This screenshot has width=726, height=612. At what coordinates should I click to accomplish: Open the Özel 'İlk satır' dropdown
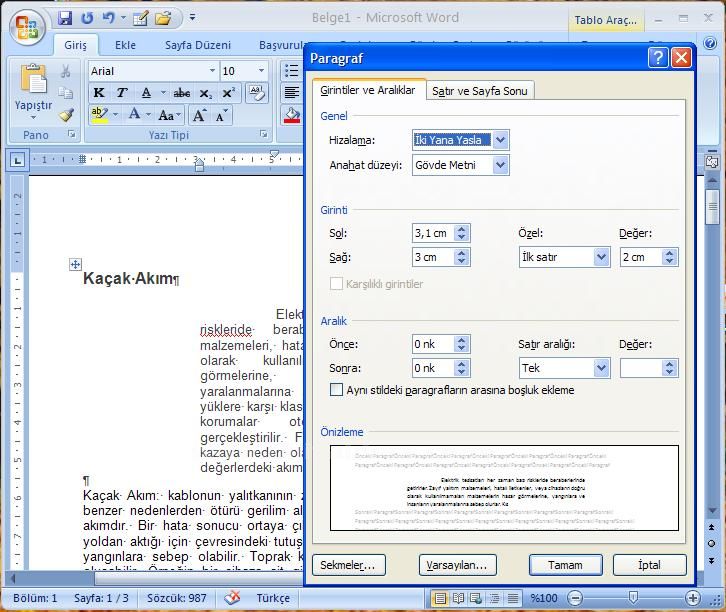pos(601,256)
